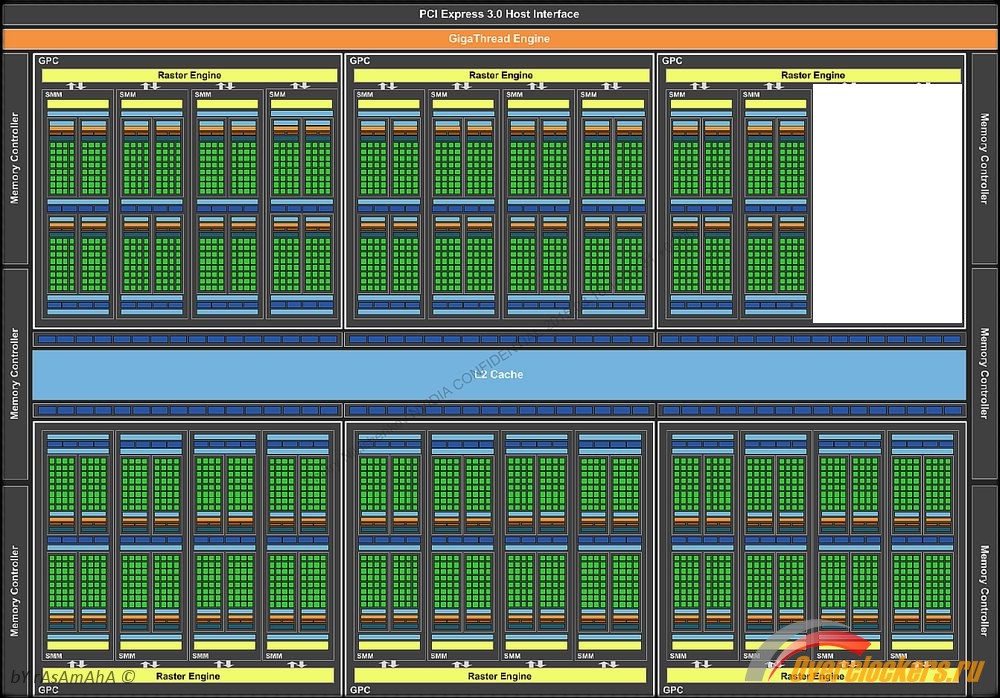
Task: Select the GPC label of the top-center cluster
Action: pyautogui.click(x=360, y=61)
